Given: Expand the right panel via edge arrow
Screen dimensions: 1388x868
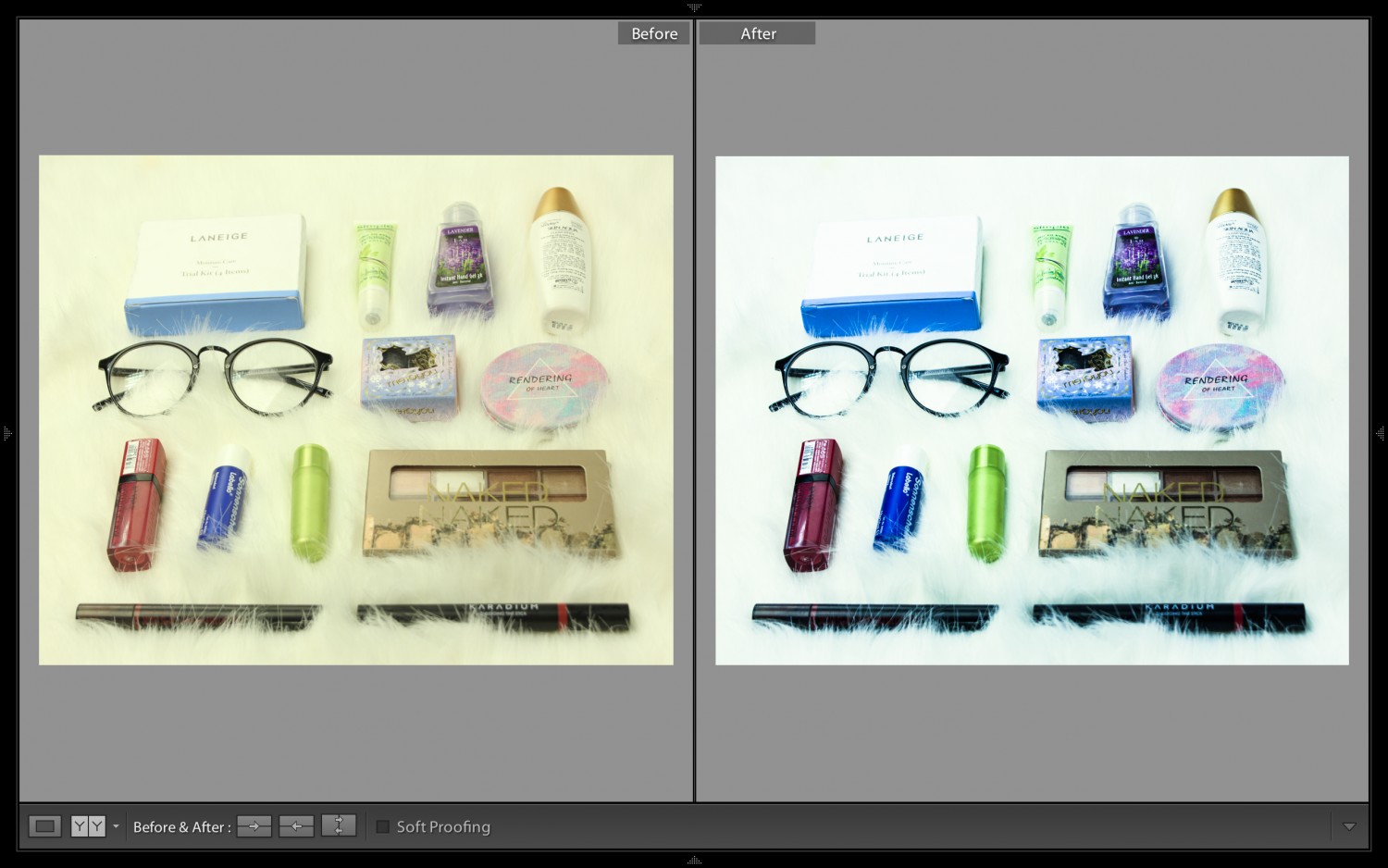Looking at the screenshot, I should pos(1381,433).
